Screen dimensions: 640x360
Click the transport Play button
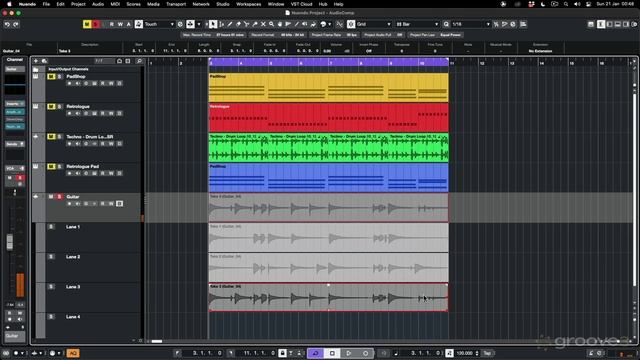349,353
